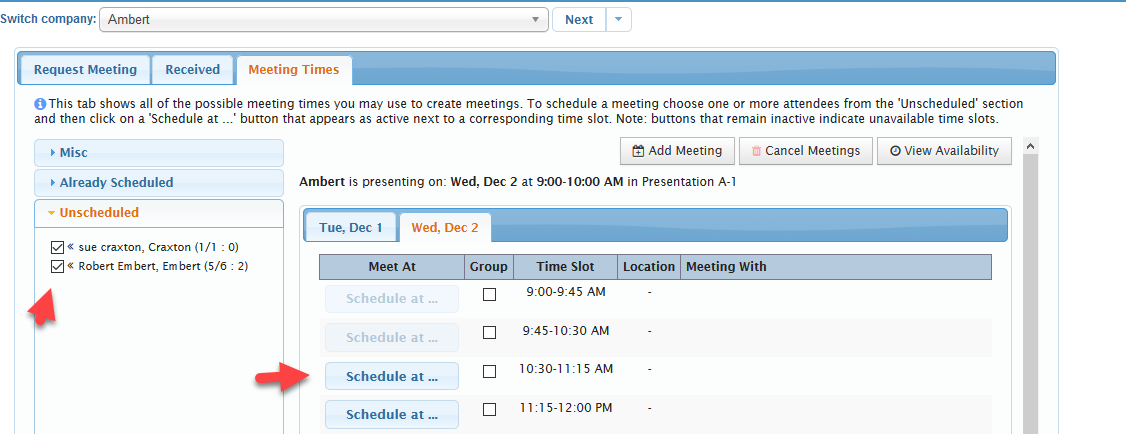Click the View Availability button

pyautogui.click(x=944, y=151)
